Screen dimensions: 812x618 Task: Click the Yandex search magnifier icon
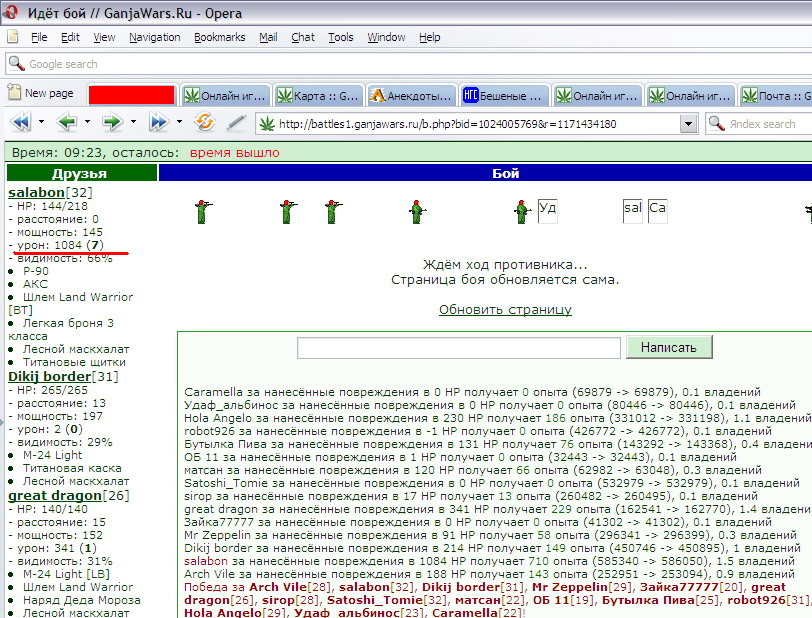click(716, 124)
